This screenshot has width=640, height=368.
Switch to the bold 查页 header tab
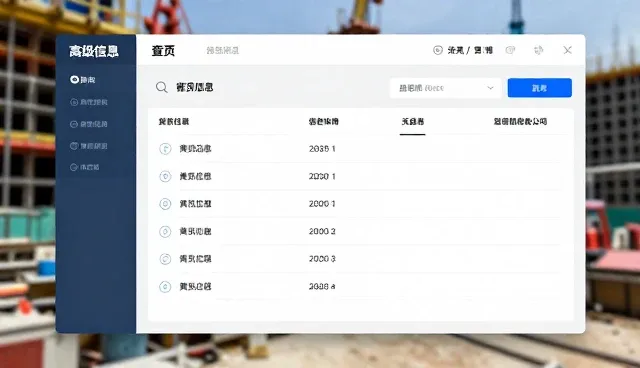click(163, 51)
